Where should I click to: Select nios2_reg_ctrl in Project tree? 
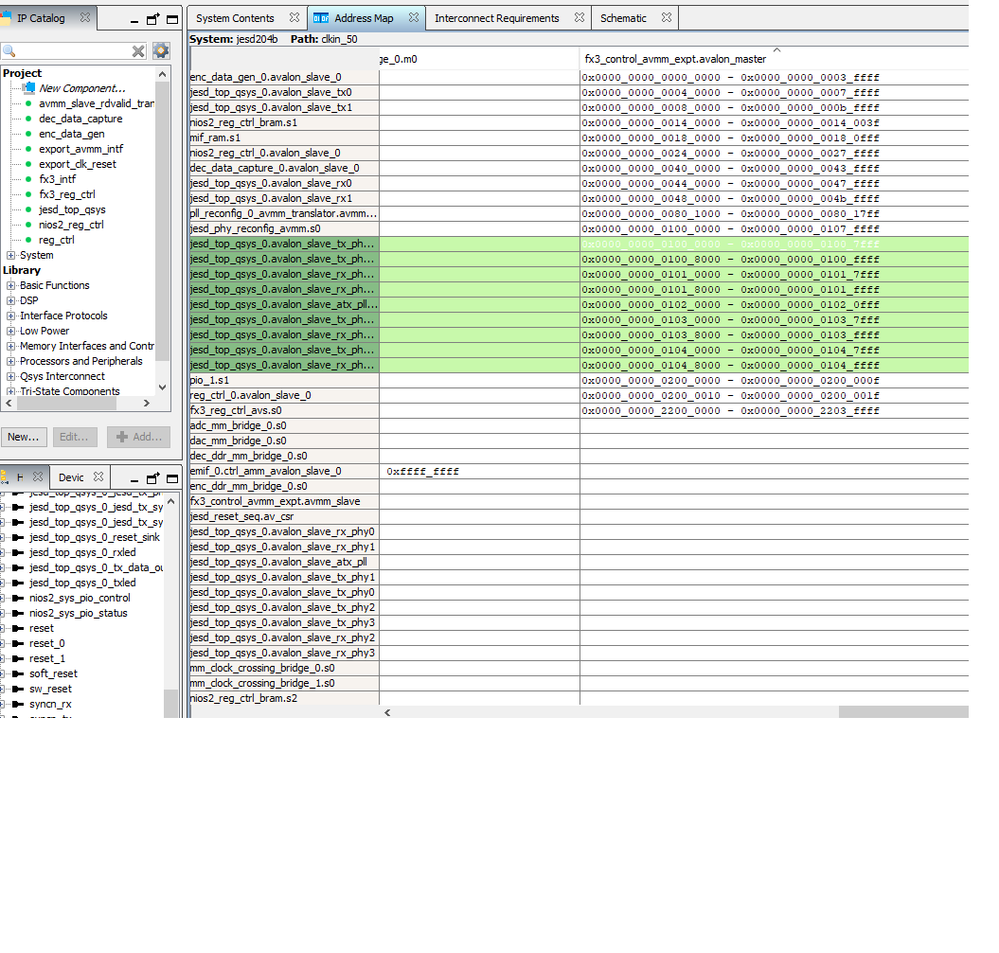[x=71, y=225]
